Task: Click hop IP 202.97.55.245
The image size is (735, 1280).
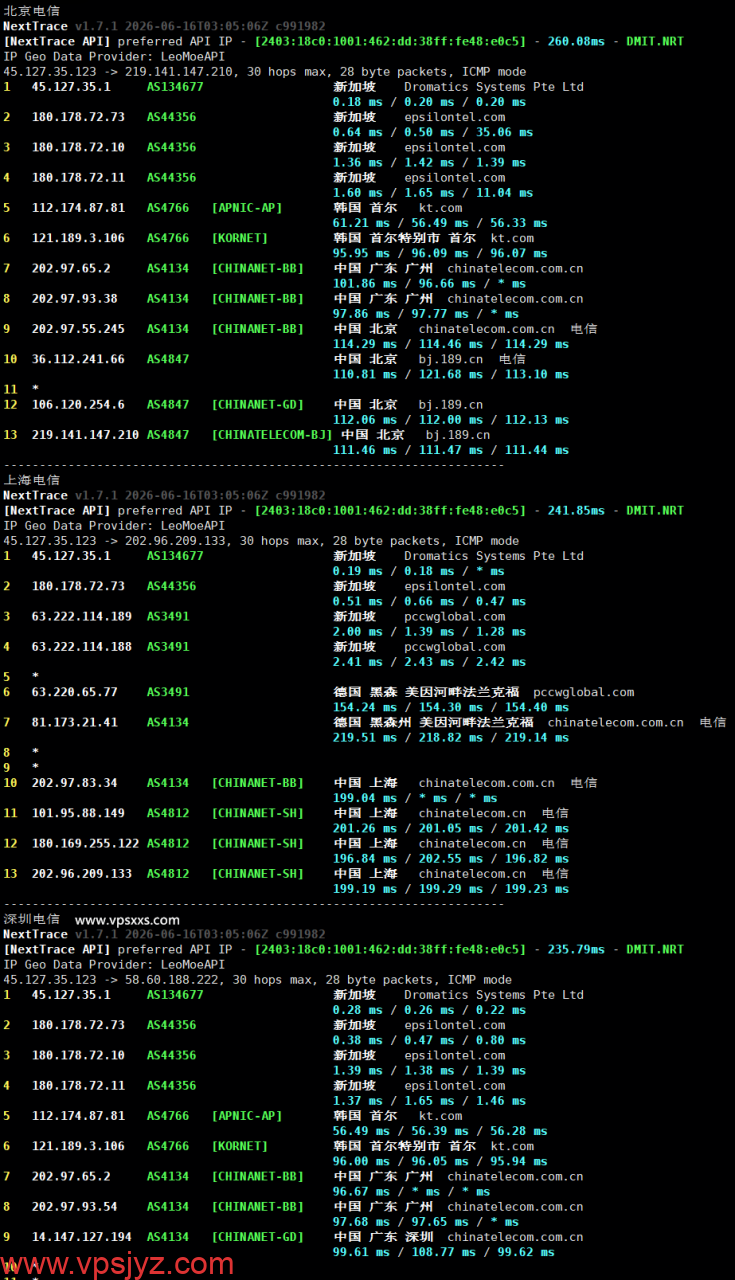Action: [78, 328]
